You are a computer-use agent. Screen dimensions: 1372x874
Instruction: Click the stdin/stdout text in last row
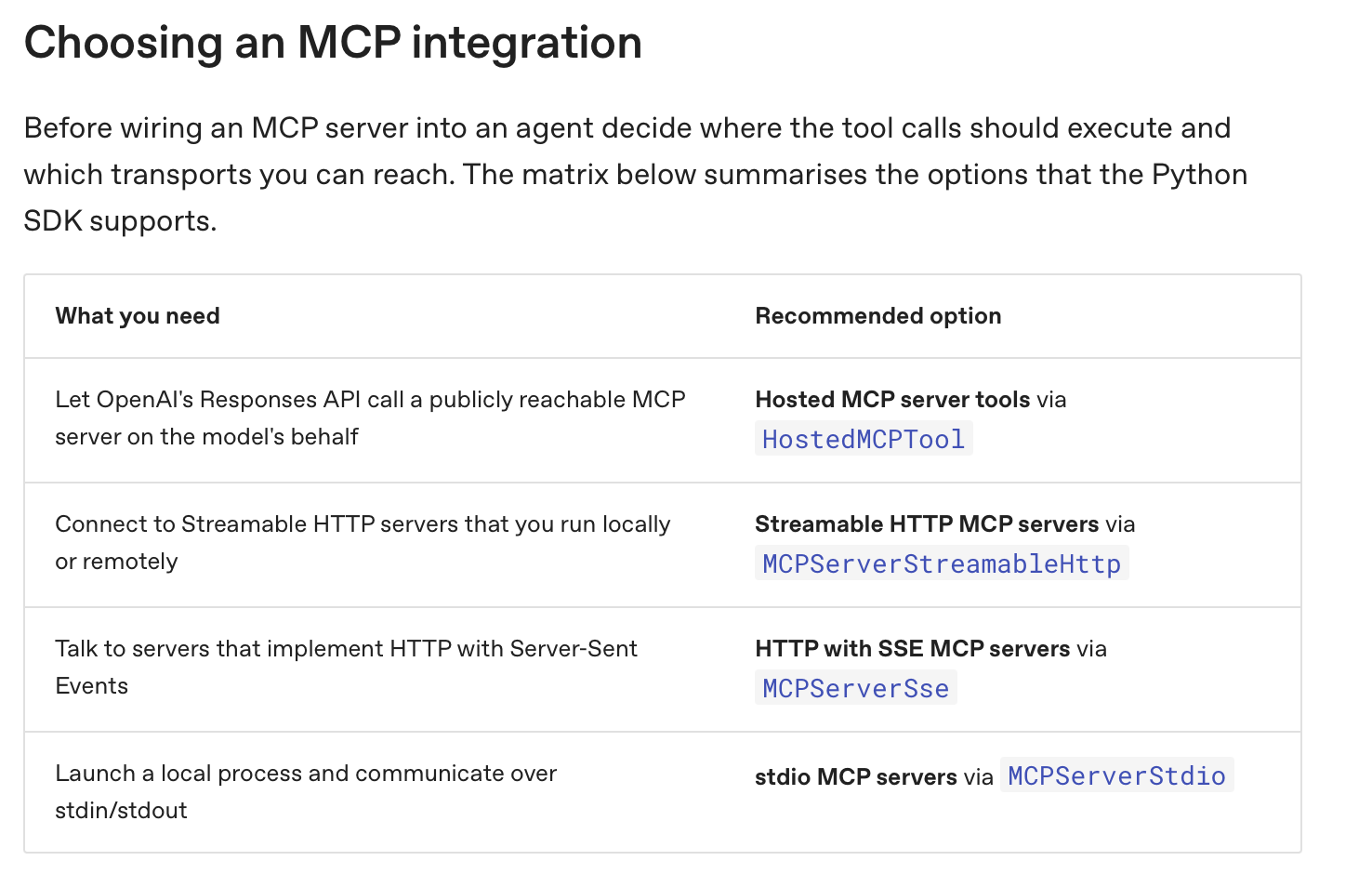click(x=121, y=811)
